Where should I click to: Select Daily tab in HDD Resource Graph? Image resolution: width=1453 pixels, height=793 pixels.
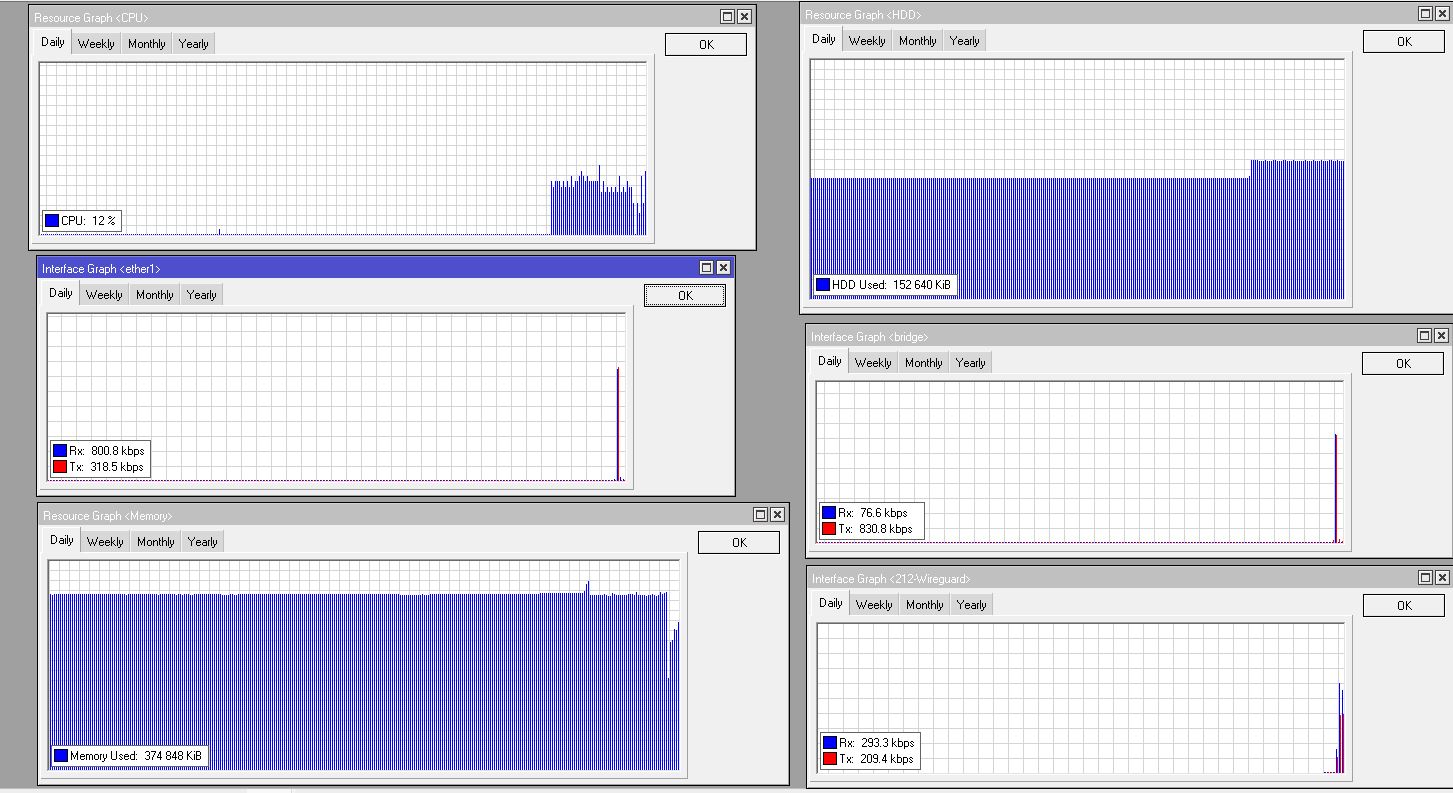[x=824, y=40]
